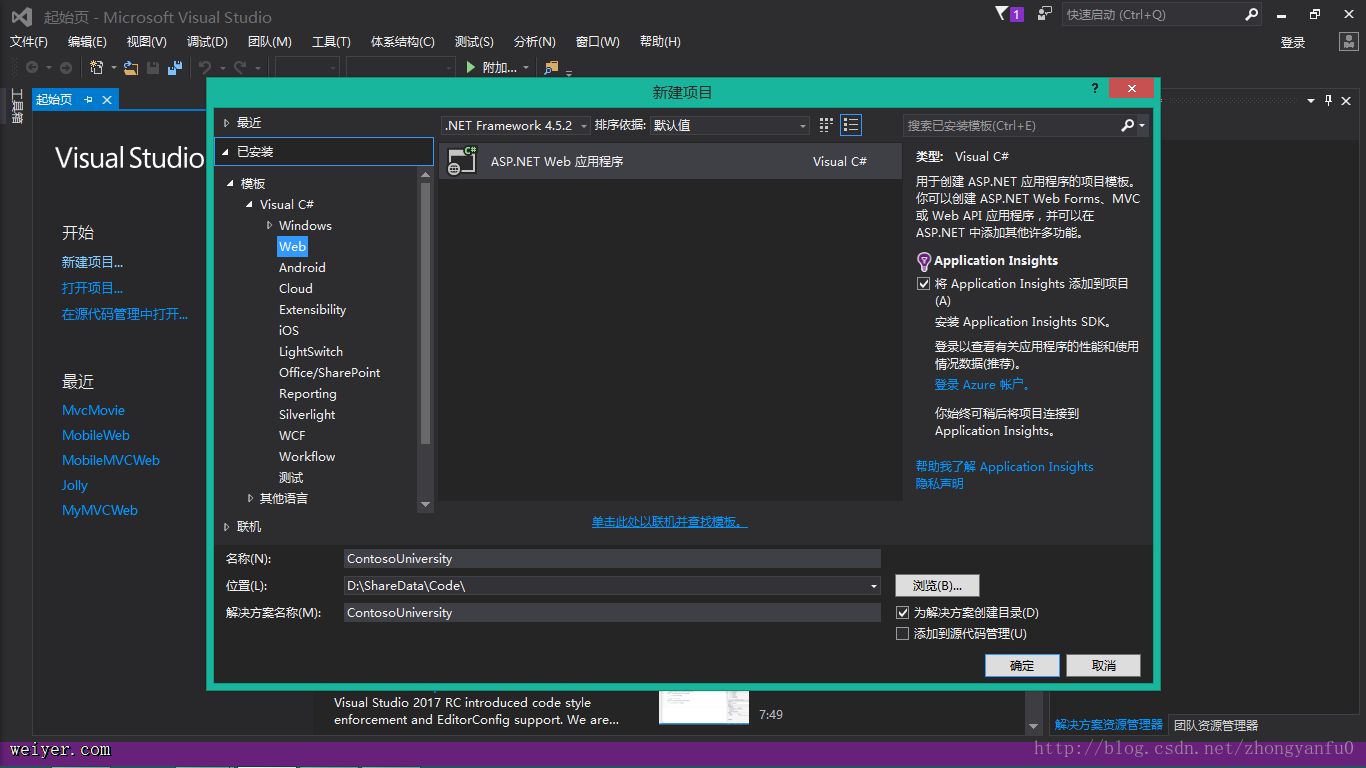The image size is (1366, 768).
Task: Click the navigate backward arrow
Action: pos(32,68)
